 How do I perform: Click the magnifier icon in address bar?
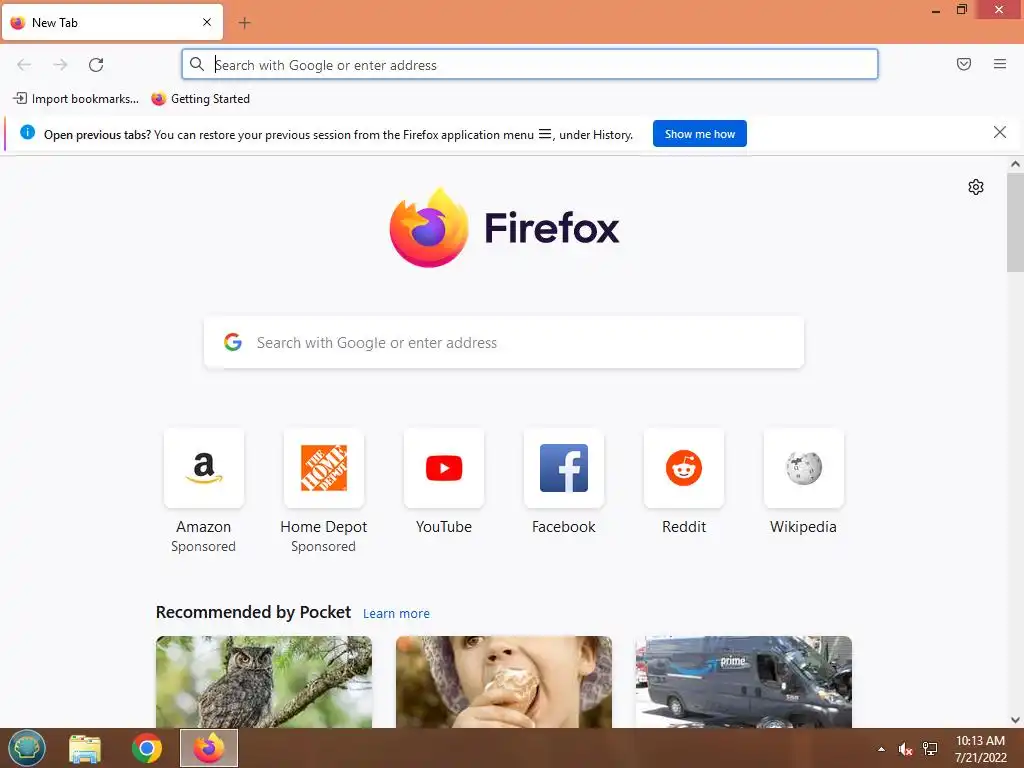[x=197, y=64]
